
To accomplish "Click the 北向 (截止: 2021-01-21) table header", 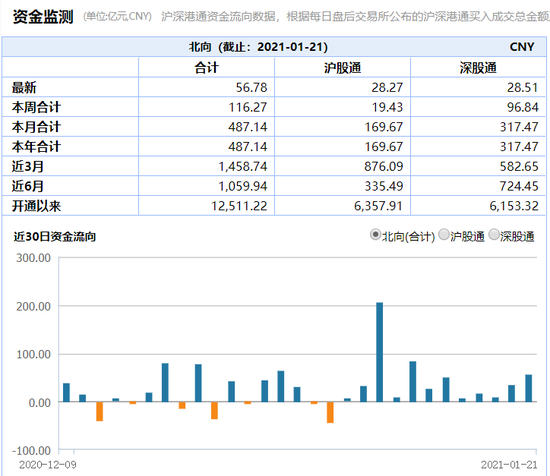I will pyautogui.click(x=259, y=47).
